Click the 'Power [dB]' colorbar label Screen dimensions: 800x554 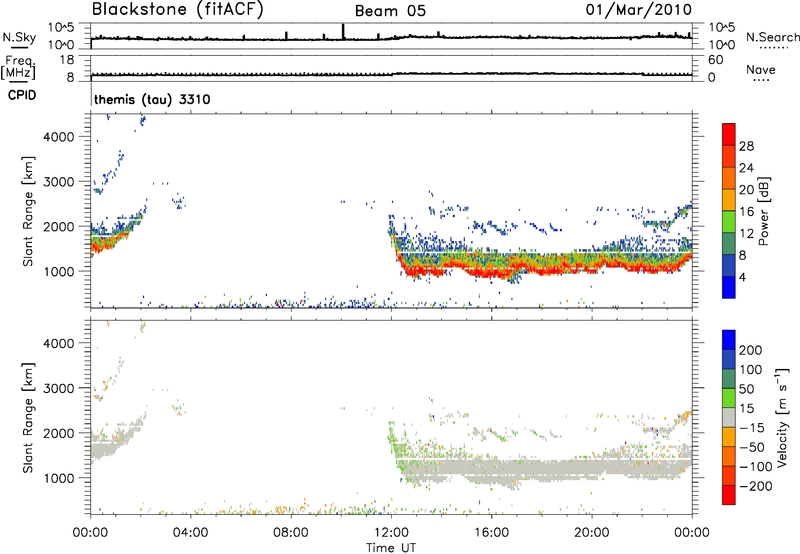[764, 211]
